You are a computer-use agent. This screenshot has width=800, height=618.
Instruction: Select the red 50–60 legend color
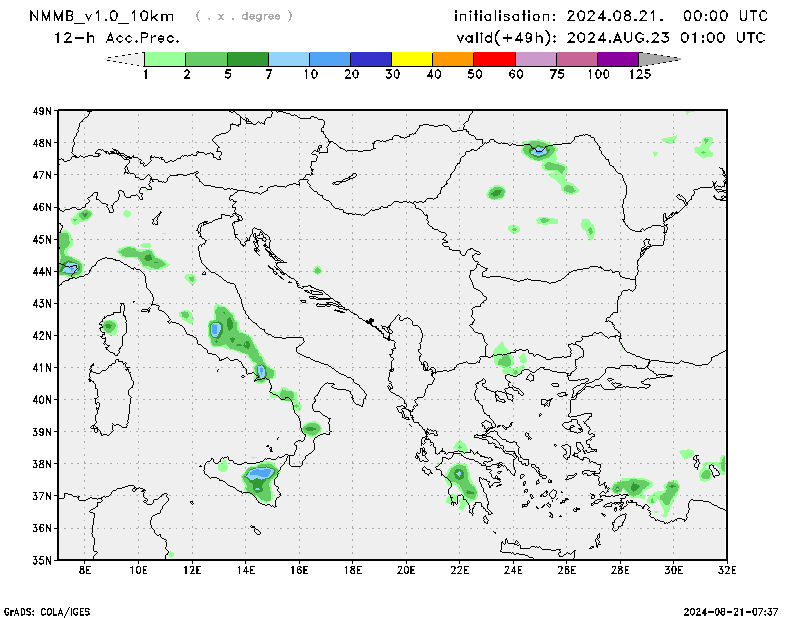tap(494, 59)
